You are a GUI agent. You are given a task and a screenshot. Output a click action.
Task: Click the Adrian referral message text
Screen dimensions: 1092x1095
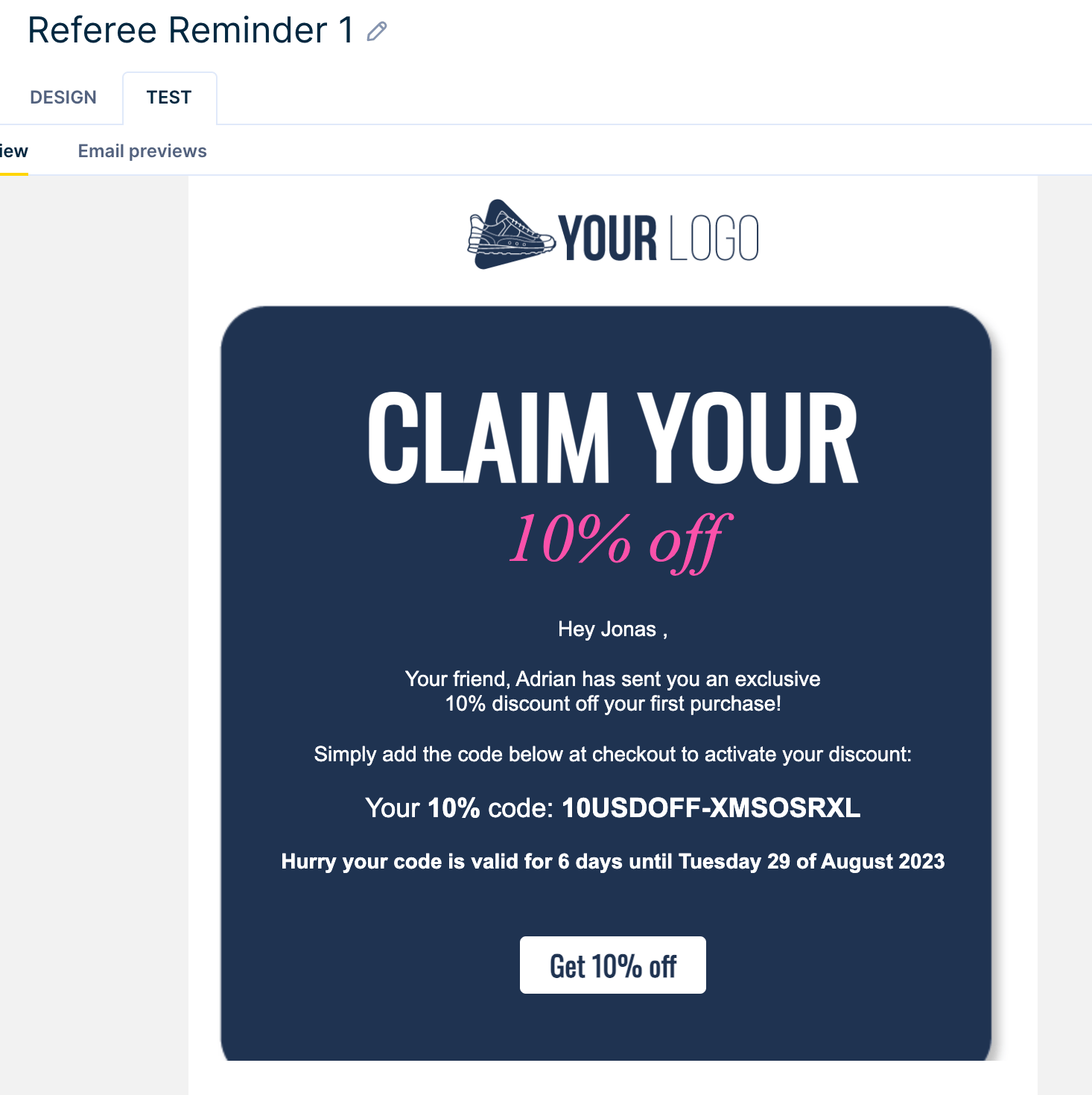[612, 691]
